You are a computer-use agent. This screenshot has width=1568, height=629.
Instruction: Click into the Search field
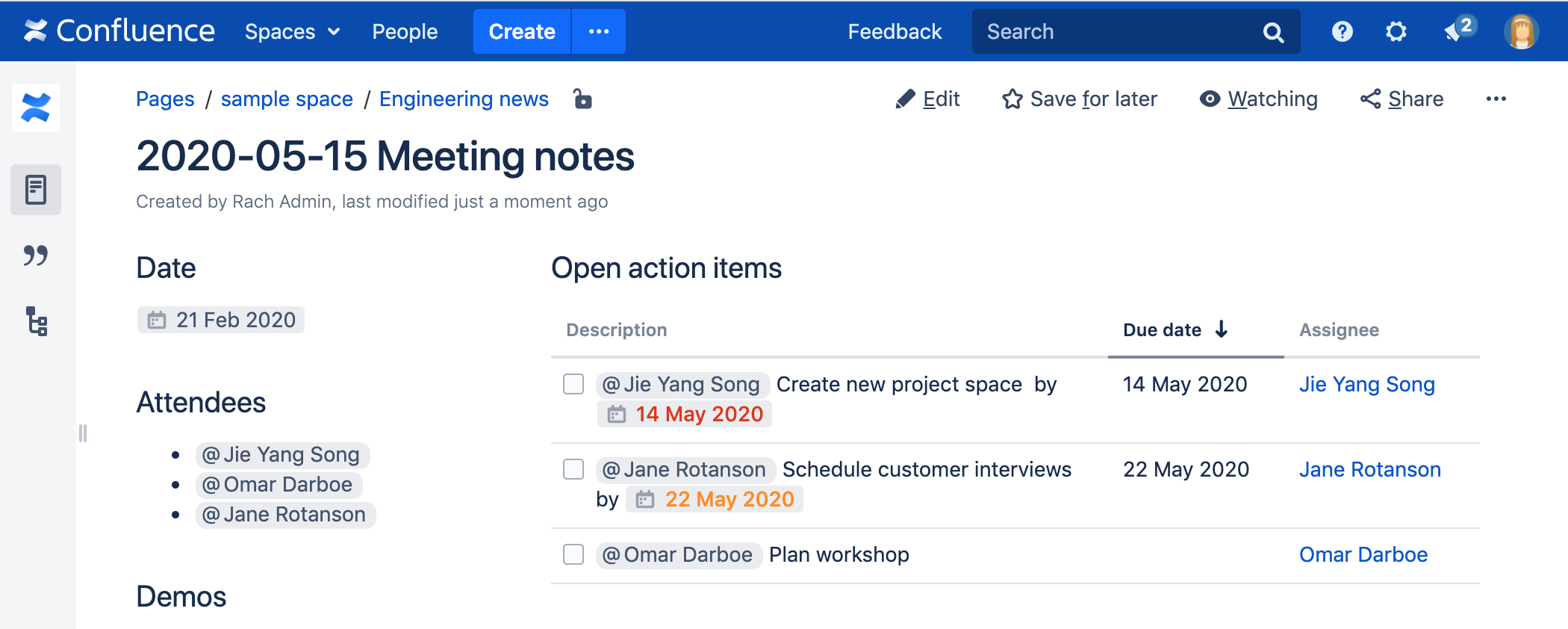(x=1120, y=31)
